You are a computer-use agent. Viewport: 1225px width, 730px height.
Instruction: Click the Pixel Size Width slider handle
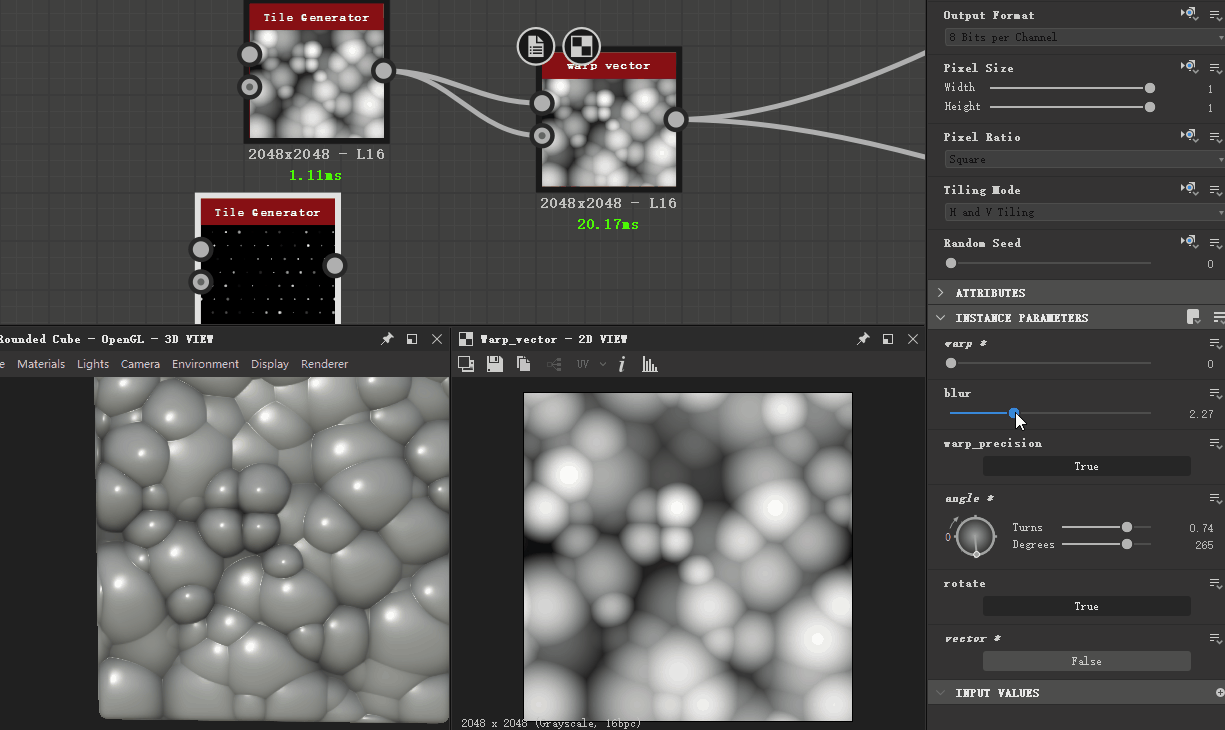tap(1150, 88)
